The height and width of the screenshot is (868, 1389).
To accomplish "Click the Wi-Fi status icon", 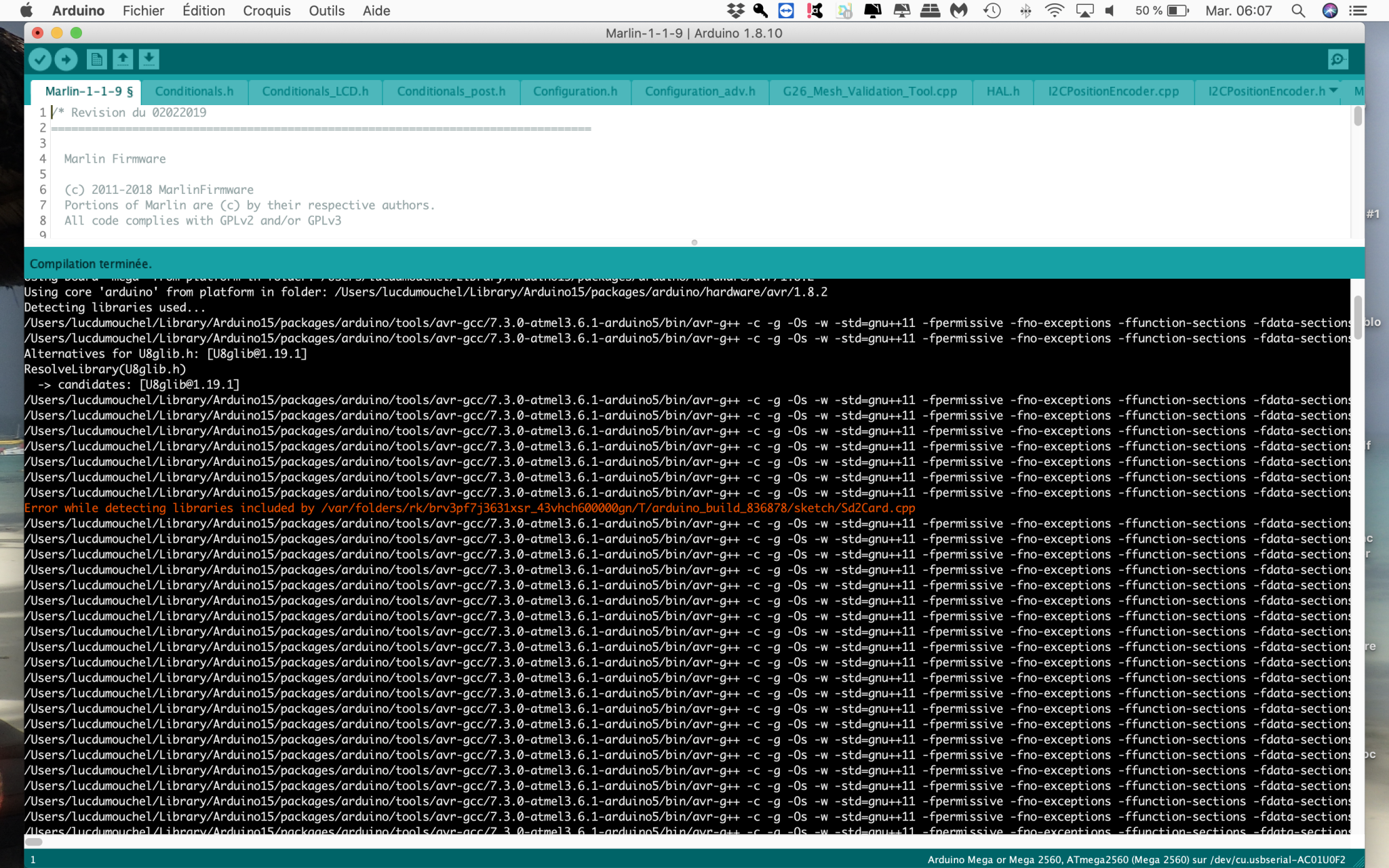I will click(1054, 11).
